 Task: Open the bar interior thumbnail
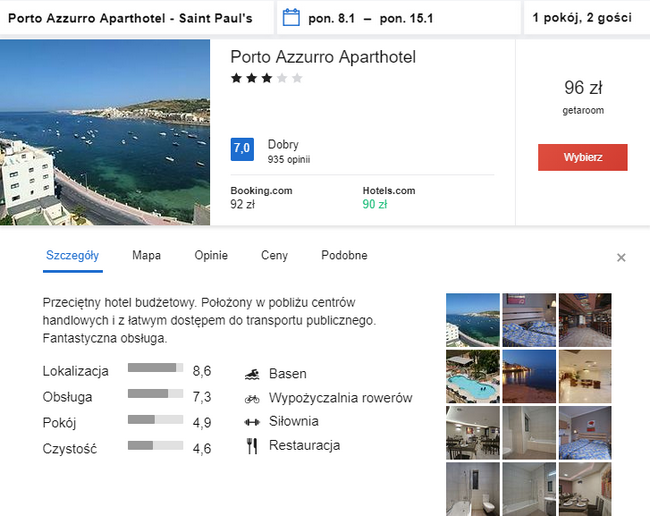pos(585,320)
